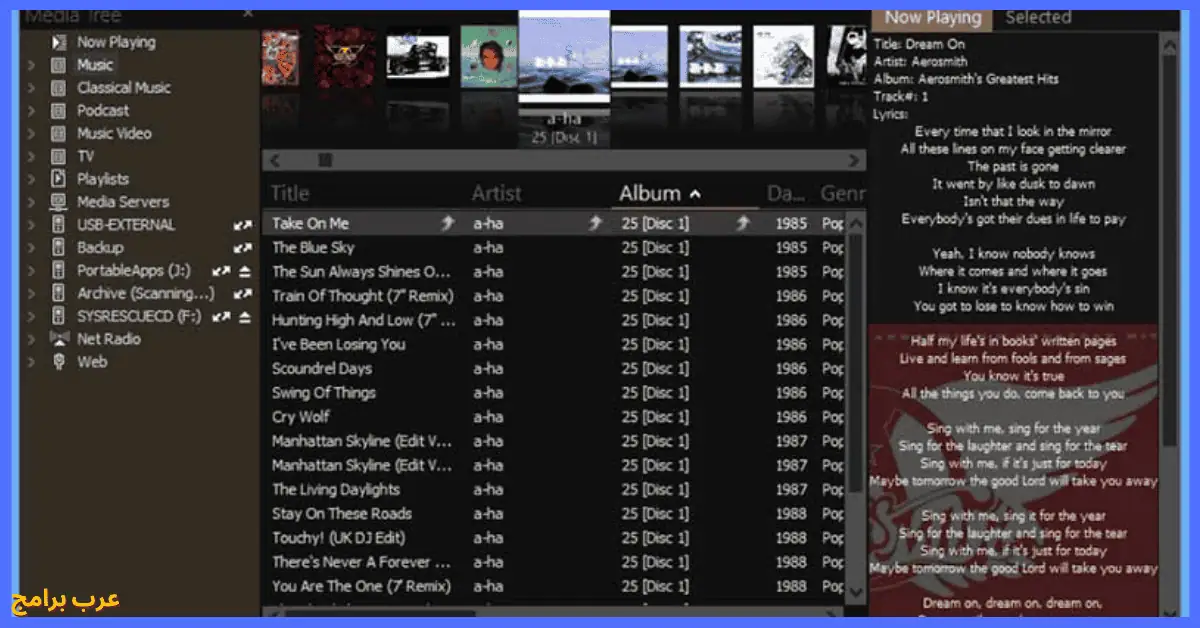
Task: Expand the Web tree node
Action: coord(31,362)
